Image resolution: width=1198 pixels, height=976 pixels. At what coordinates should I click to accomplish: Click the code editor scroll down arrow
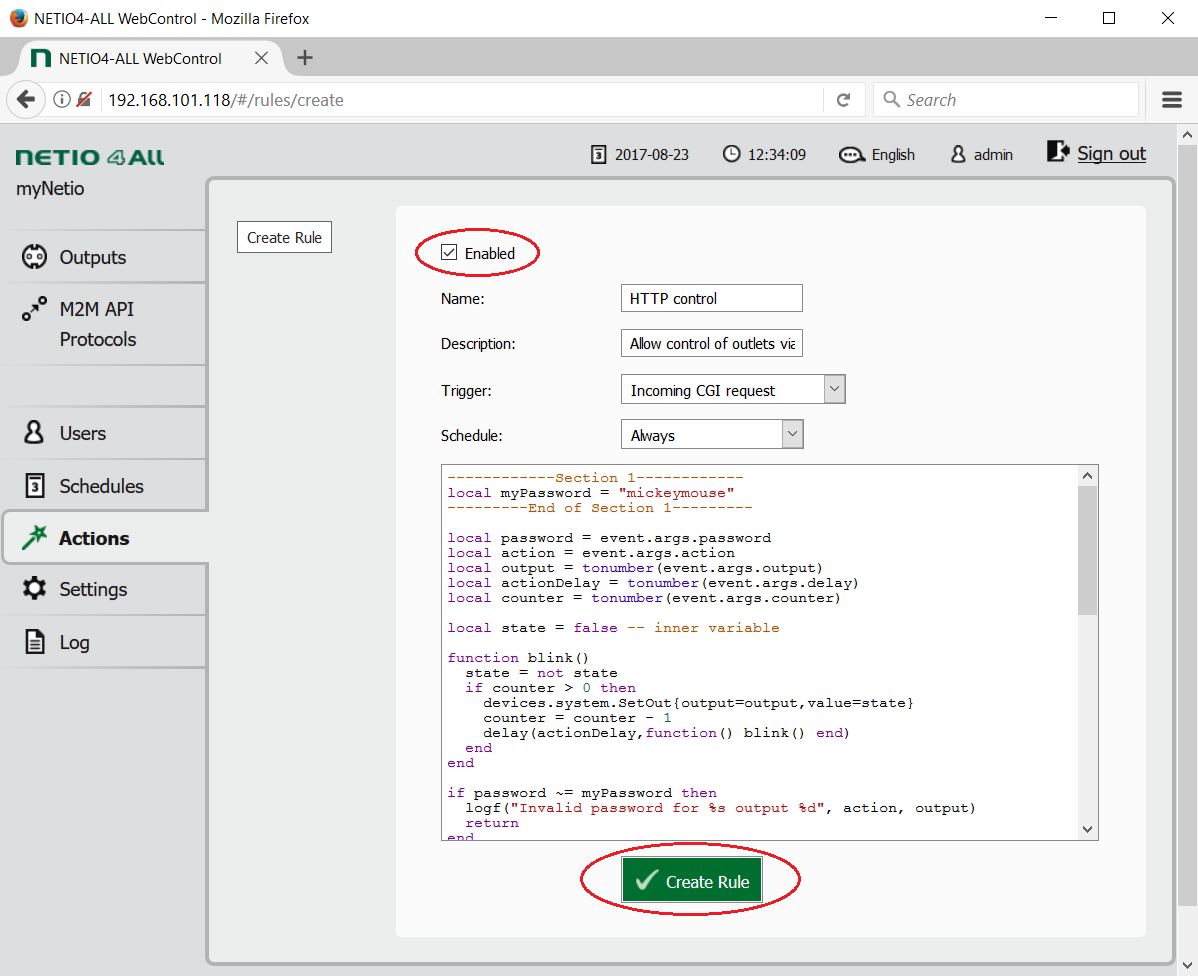click(1087, 829)
